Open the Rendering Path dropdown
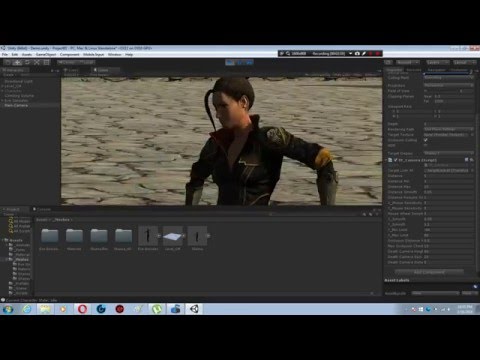This screenshot has width=480, height=360. [x=449, y=129]
